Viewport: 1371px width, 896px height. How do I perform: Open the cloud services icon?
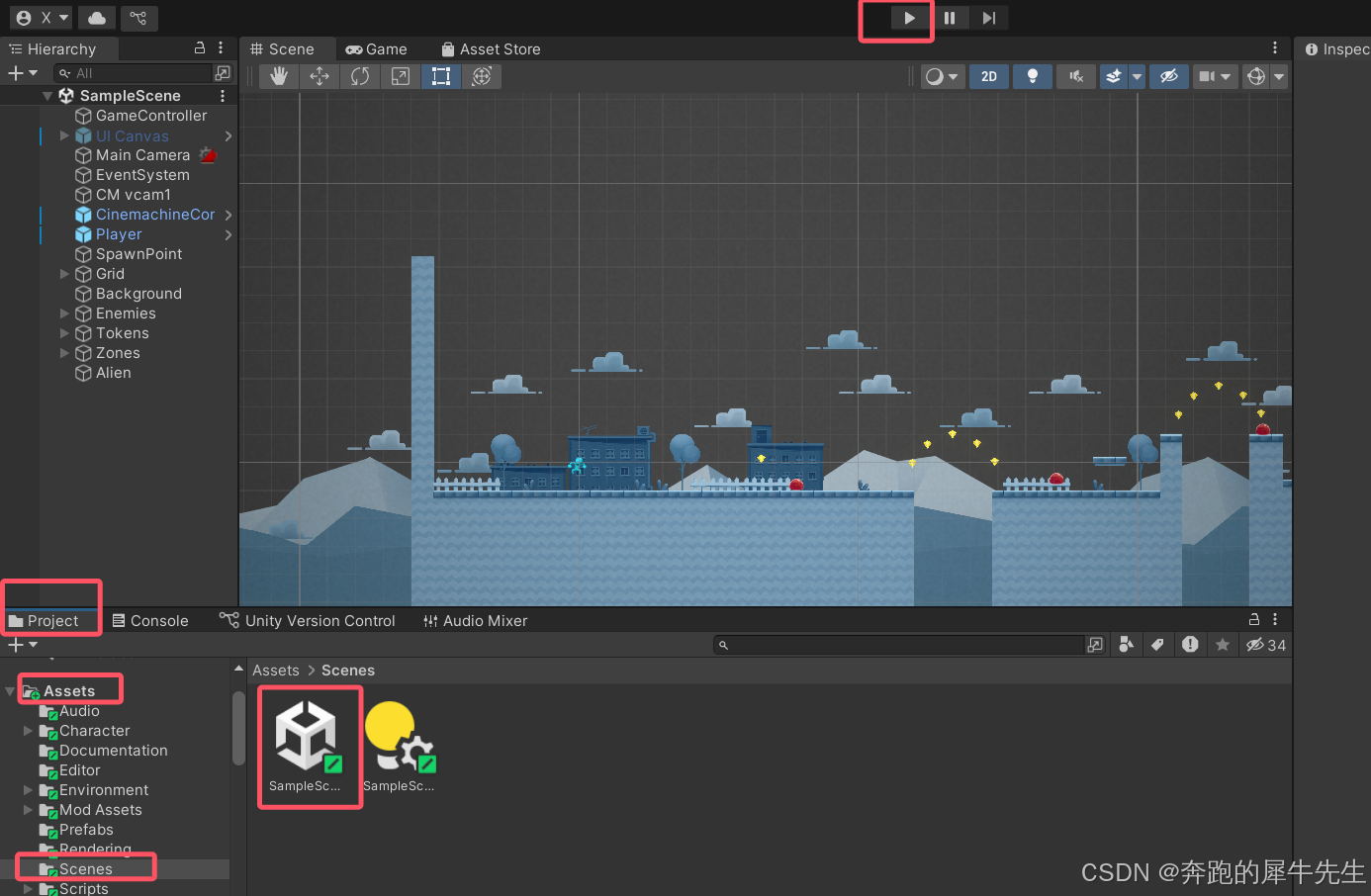[96, 18]
